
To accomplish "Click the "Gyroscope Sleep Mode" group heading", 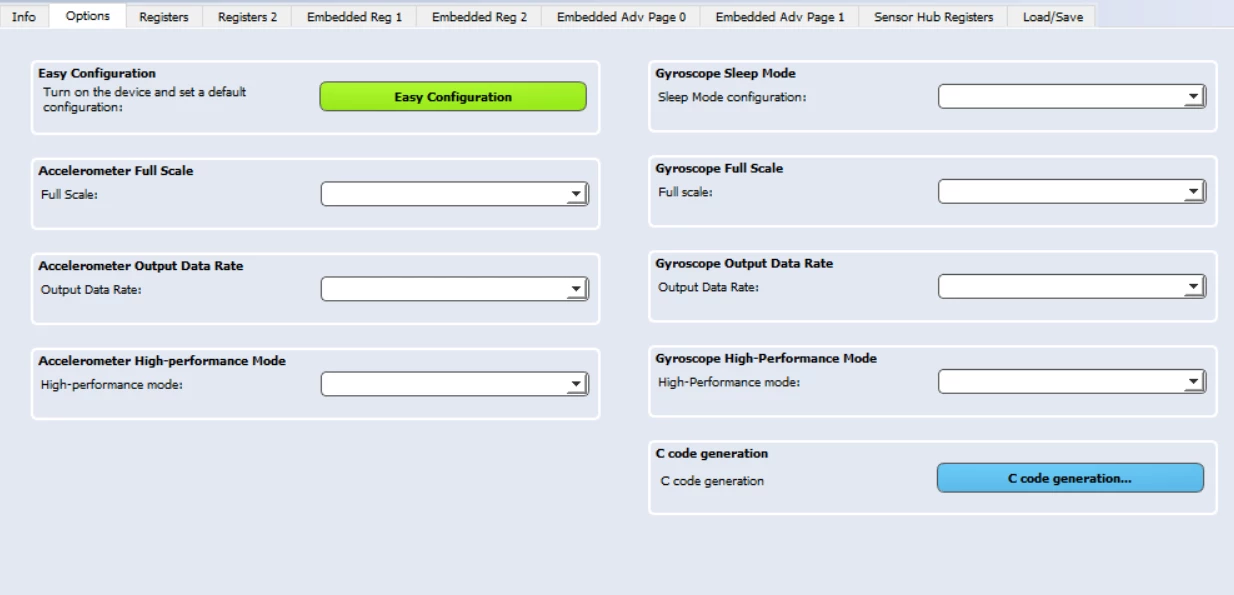I will (x=725, y=73).
